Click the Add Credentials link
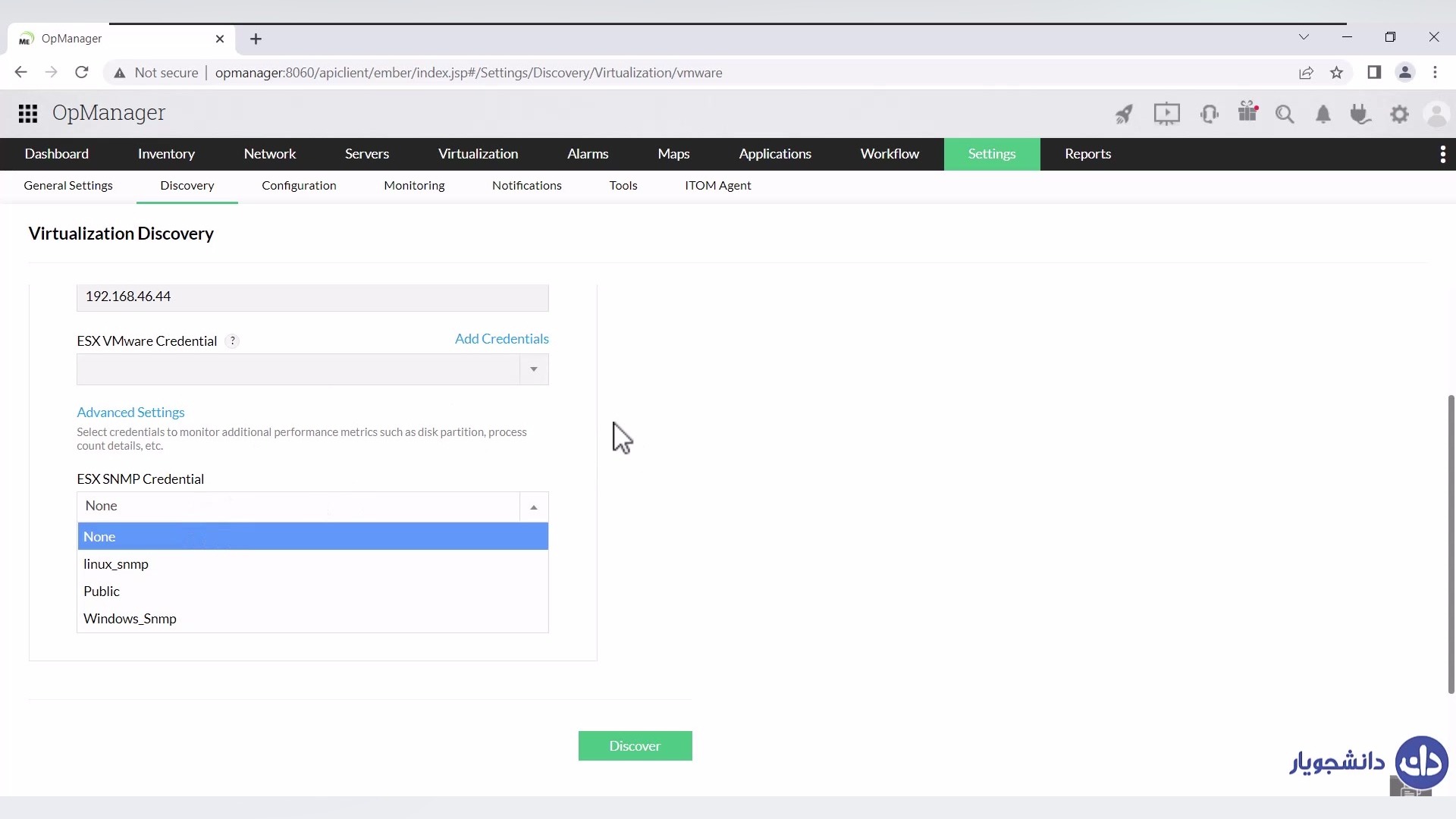The width and height of the screenshot is (1456, 819). tap(501, 339)
